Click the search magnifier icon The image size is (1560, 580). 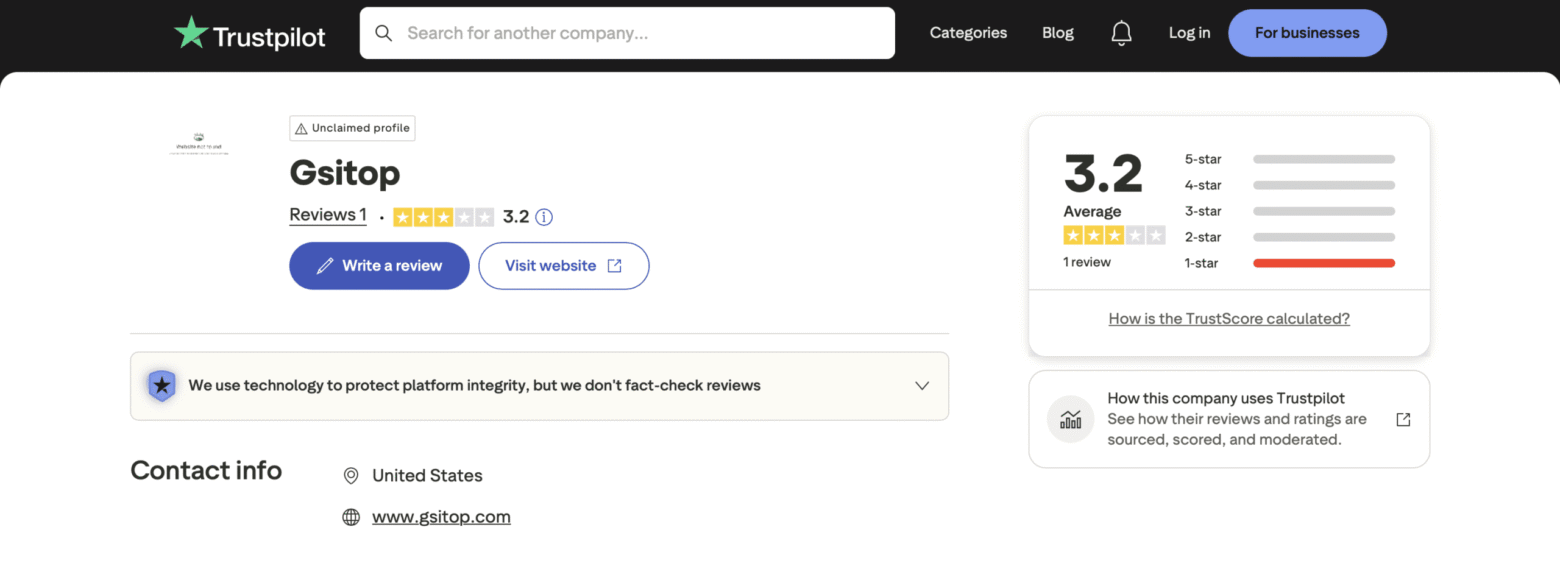[384, 33]
